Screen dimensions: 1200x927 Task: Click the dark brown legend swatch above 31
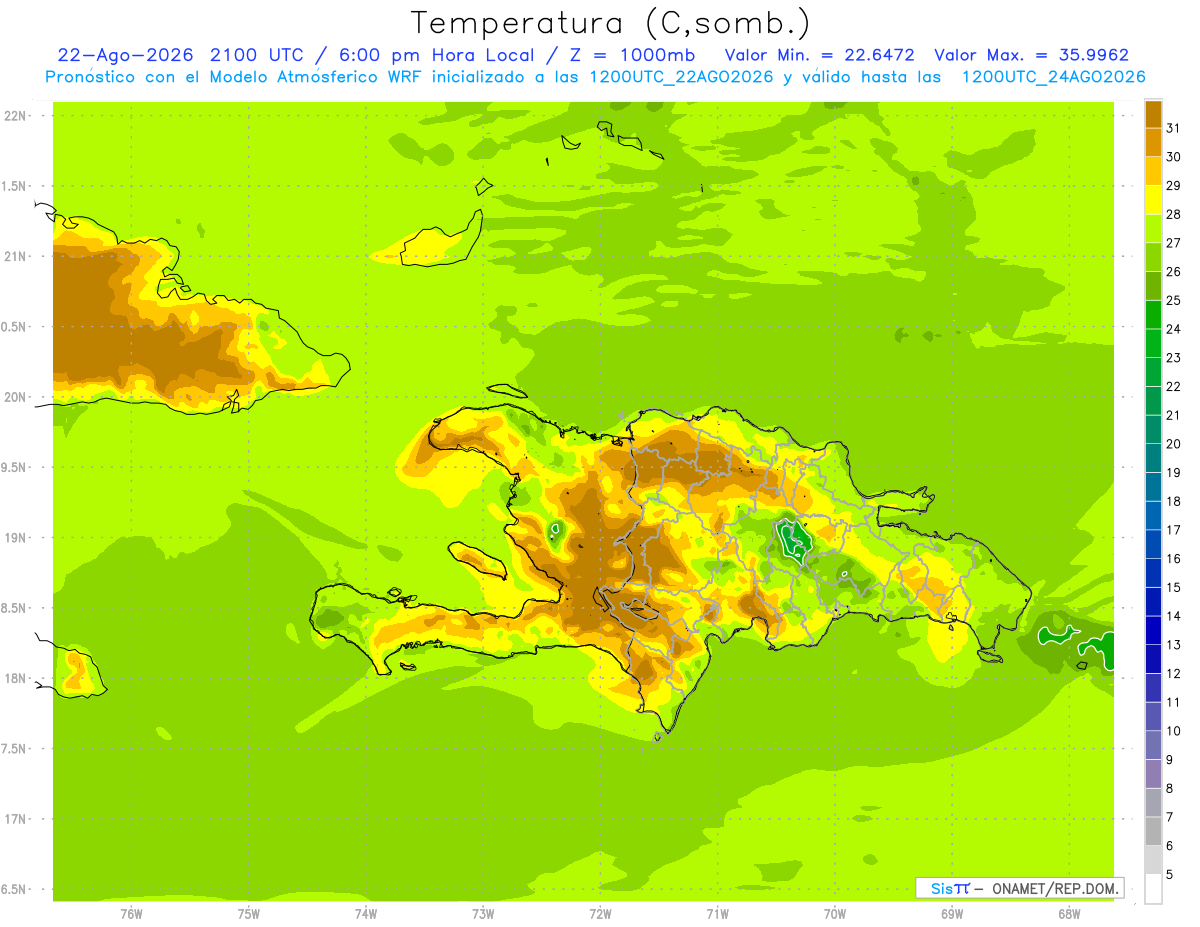[1153, 113]
